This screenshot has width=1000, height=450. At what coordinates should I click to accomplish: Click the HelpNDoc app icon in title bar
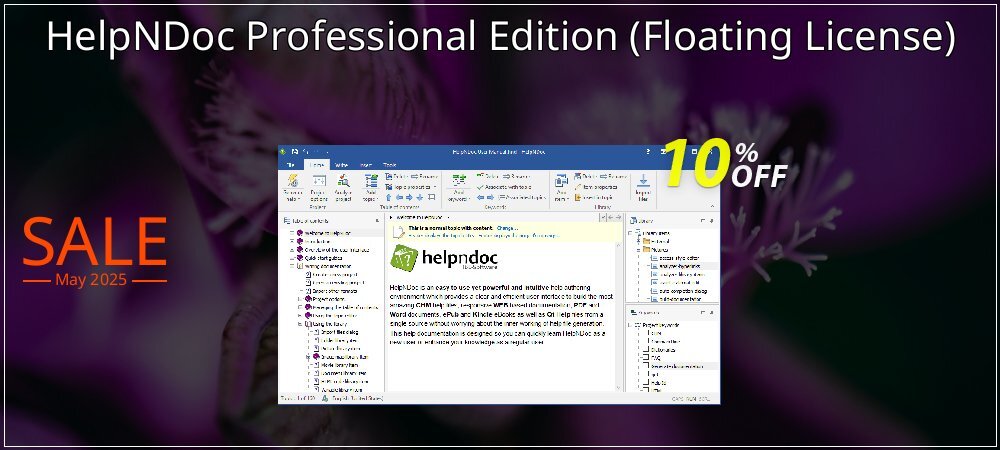(x=283, y=152)
